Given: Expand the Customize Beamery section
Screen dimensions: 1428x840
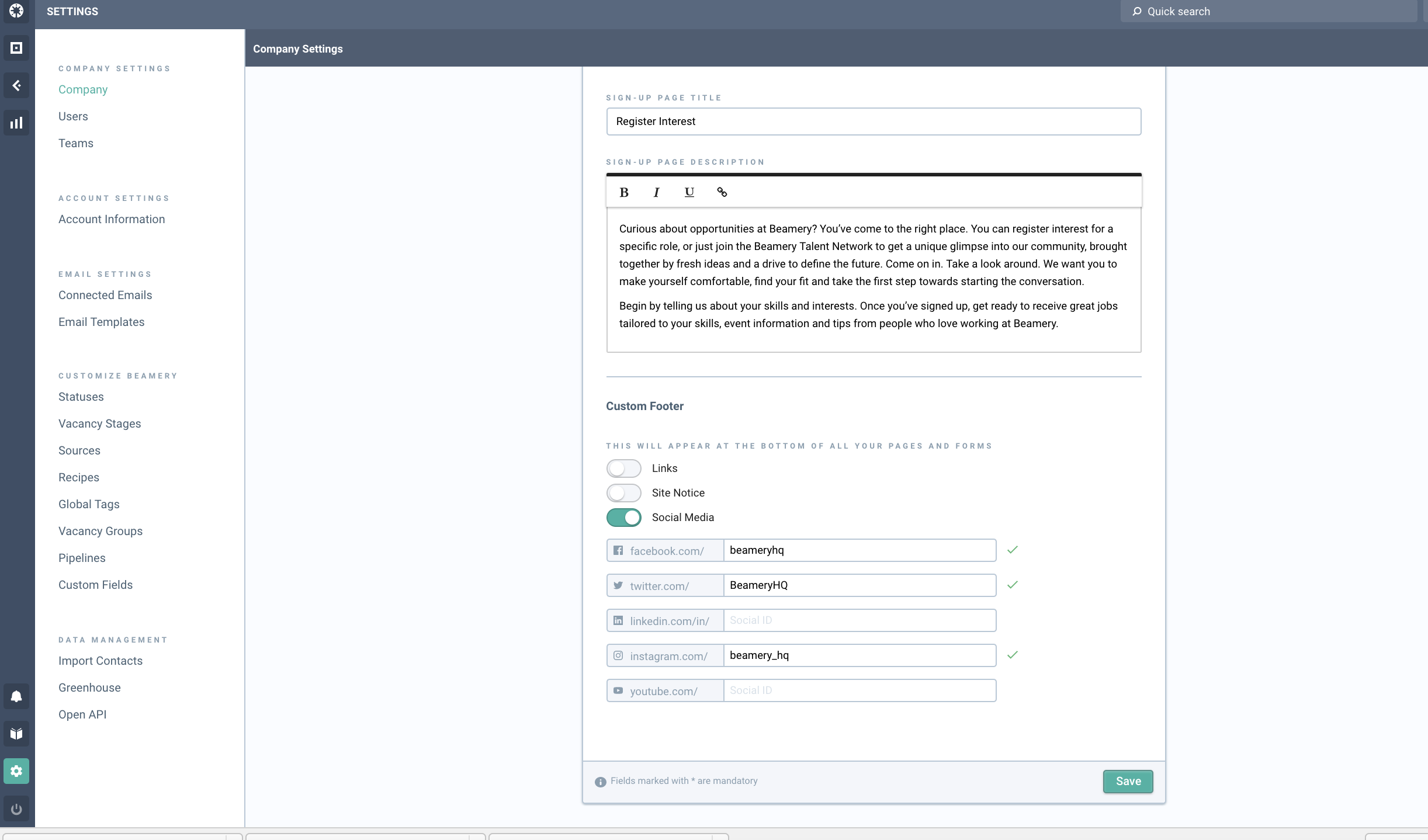Looking at the screenshot, I should pos(118,375).
